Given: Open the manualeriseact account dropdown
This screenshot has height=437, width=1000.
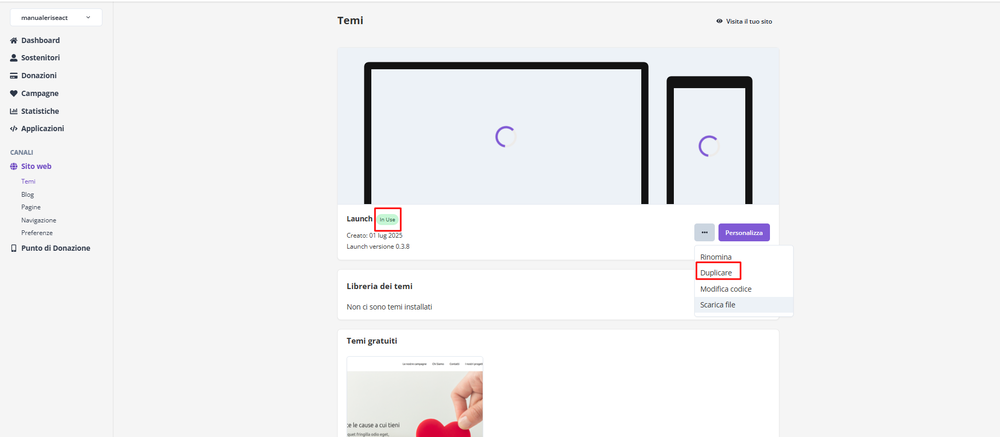Looking at the screenshot, I should click(56, 17).
